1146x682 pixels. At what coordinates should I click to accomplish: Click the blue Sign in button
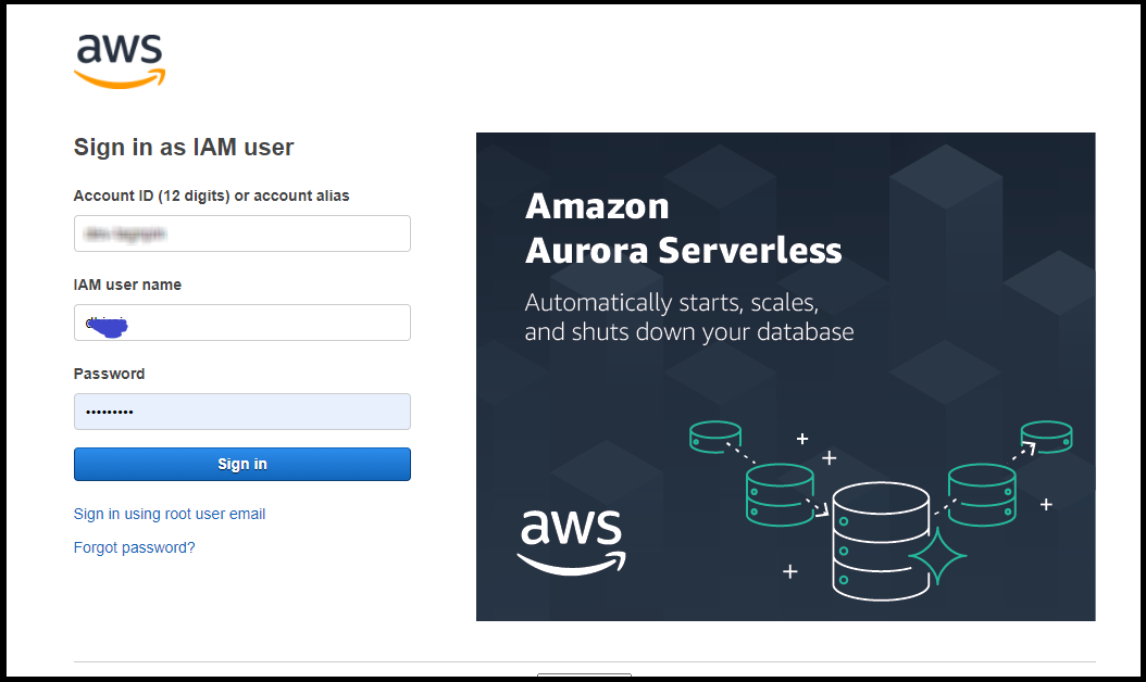[x=242, y=464]
